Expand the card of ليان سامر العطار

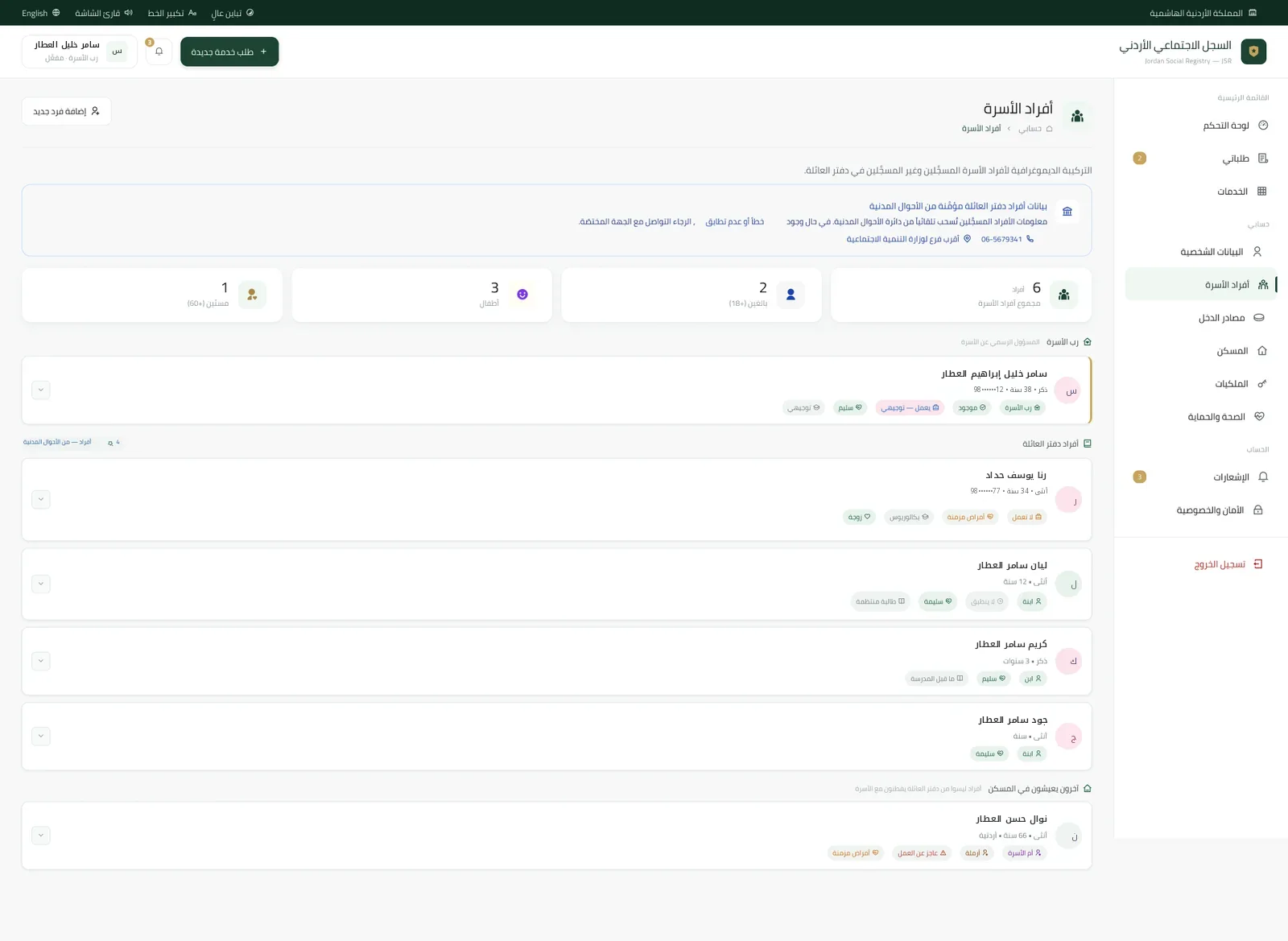(x=41, y=584)
